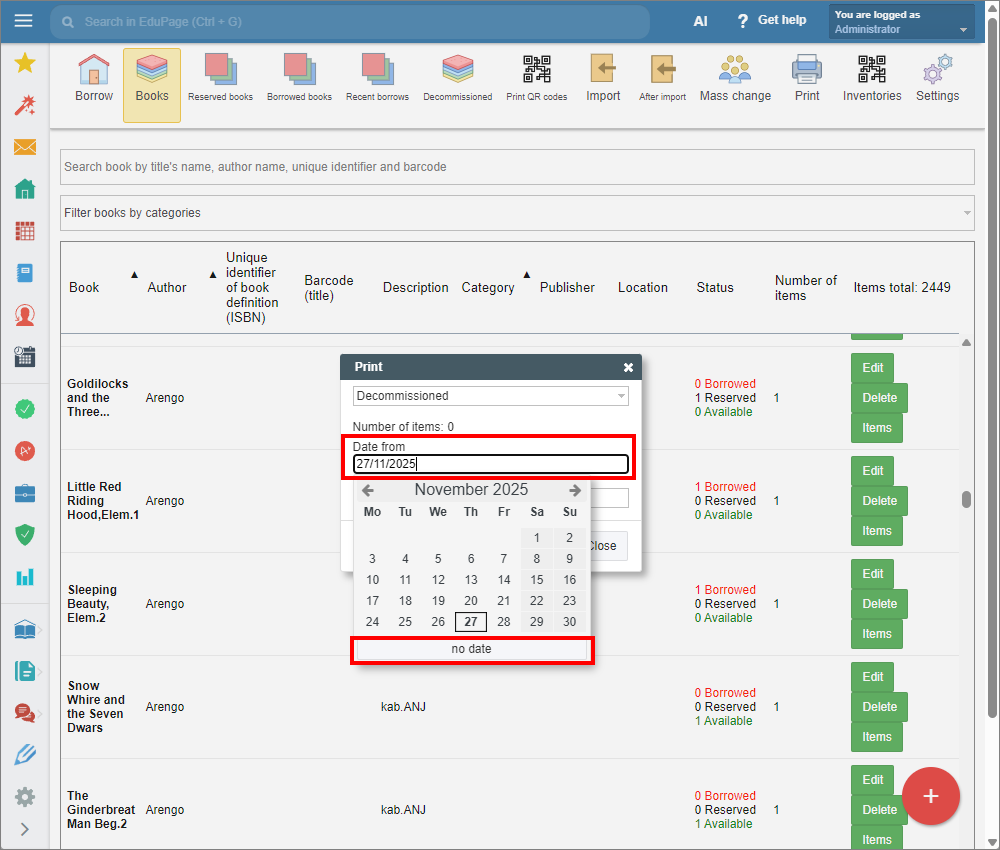
Task: Open Borrowed books tab
Action: pyautogui.click(x=299, y=79)
